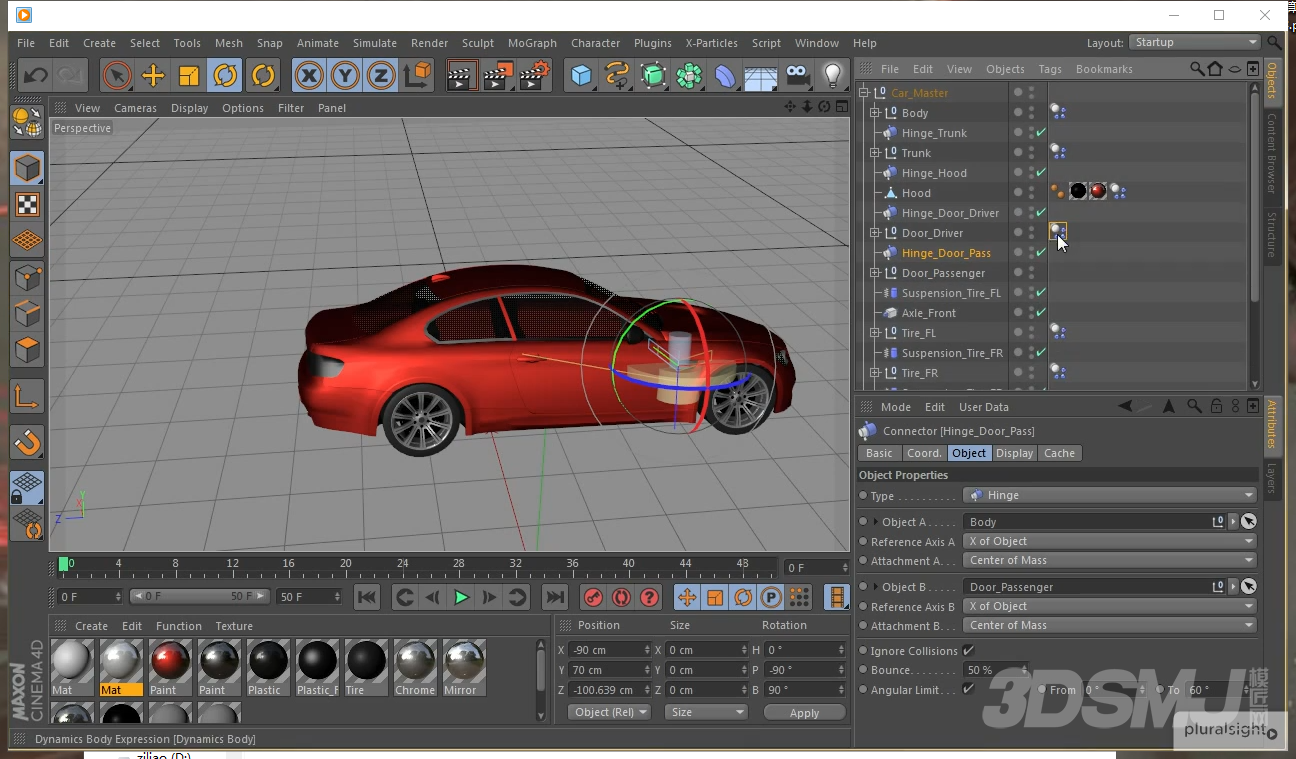Click the Coordinate System icon
The height and width of the screenshot is (759, 1296).
click(418, 75)
